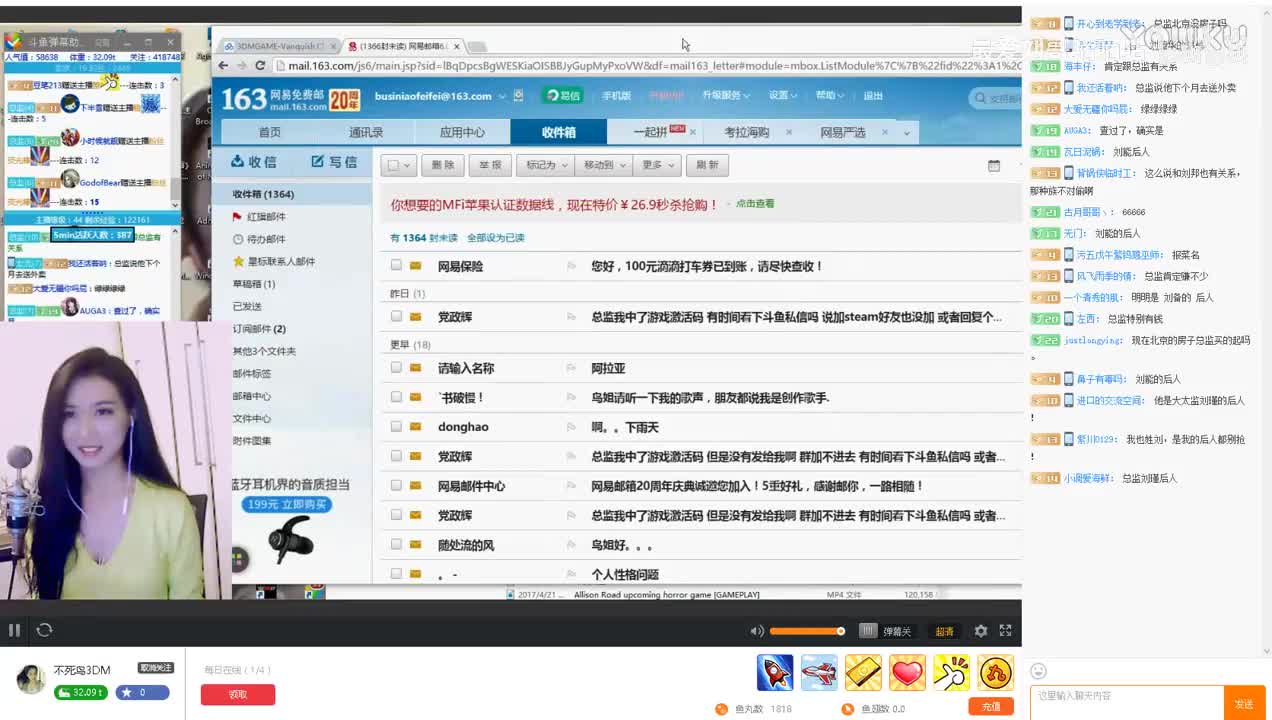The image size is (1272, 720).
Task: Click the 举报 report button
Action: pyautogui.click(x=490, y=165)
